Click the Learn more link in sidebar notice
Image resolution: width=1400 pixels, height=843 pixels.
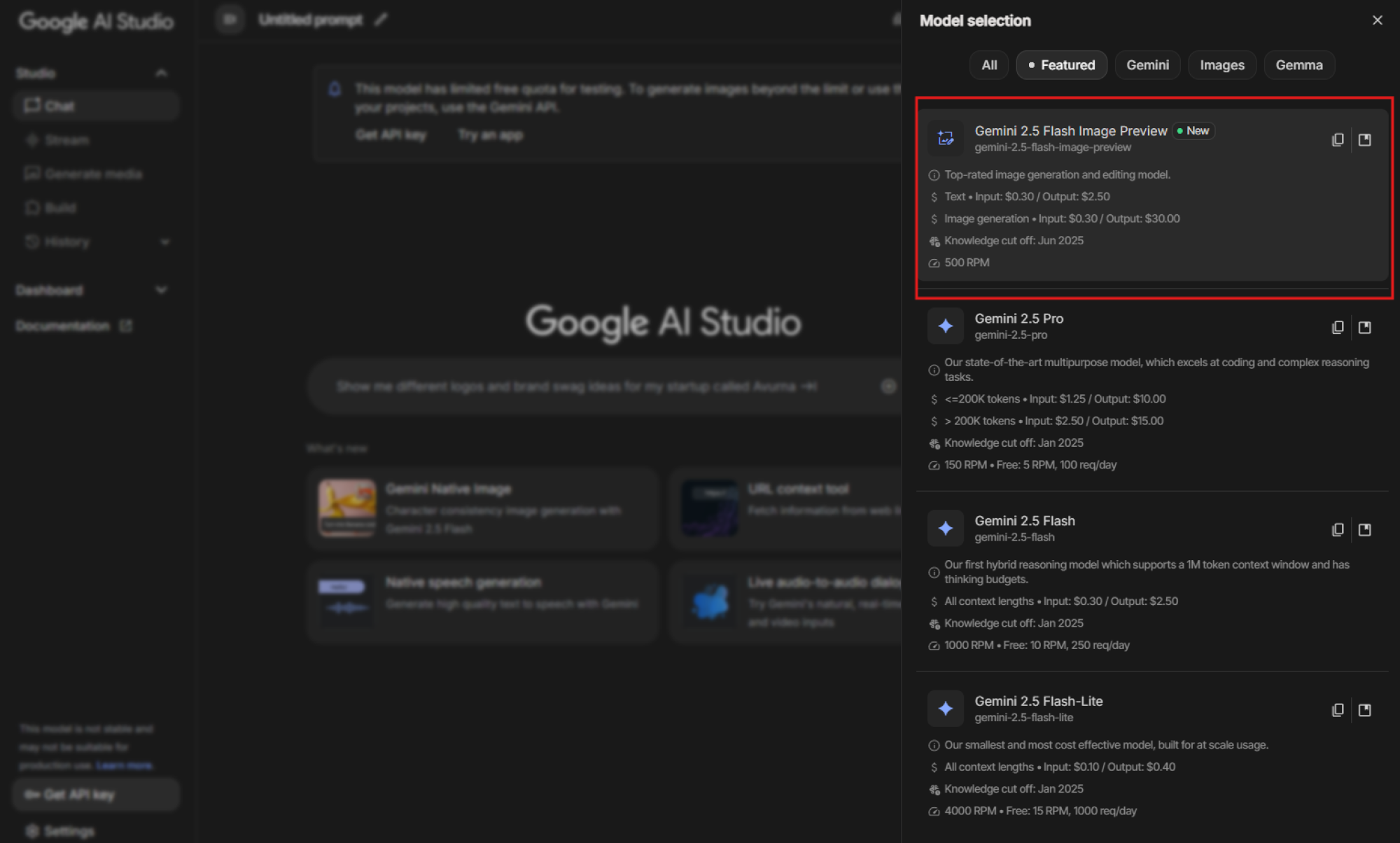click(x=125, y=765)
